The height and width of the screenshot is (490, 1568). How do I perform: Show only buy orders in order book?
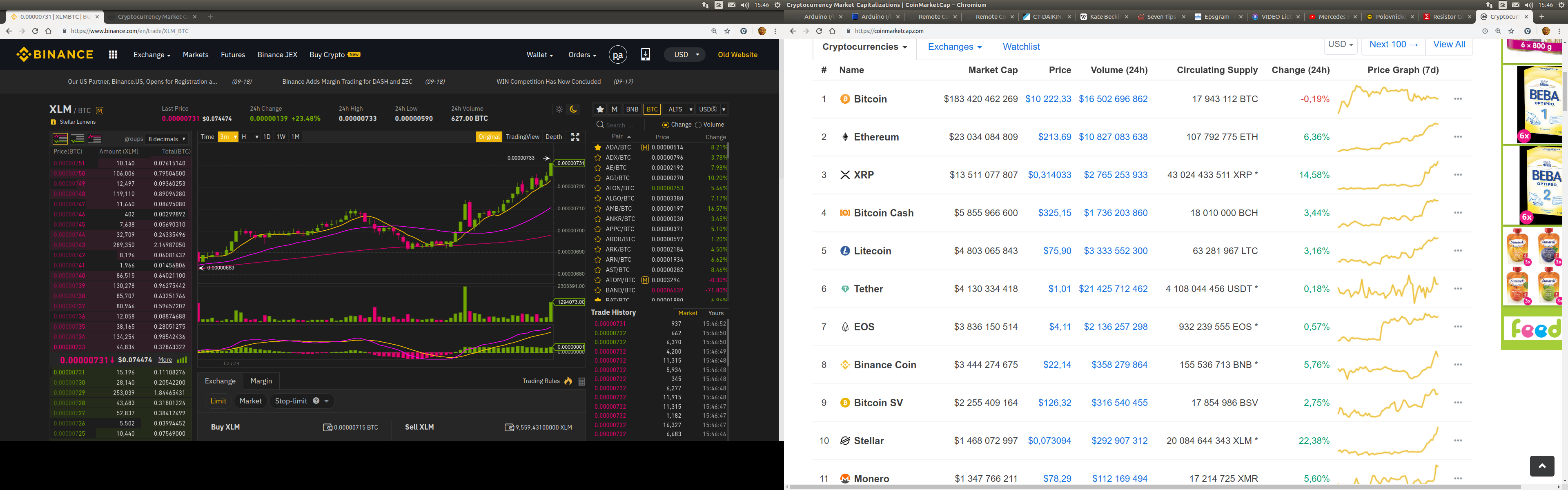pos(77,139)
